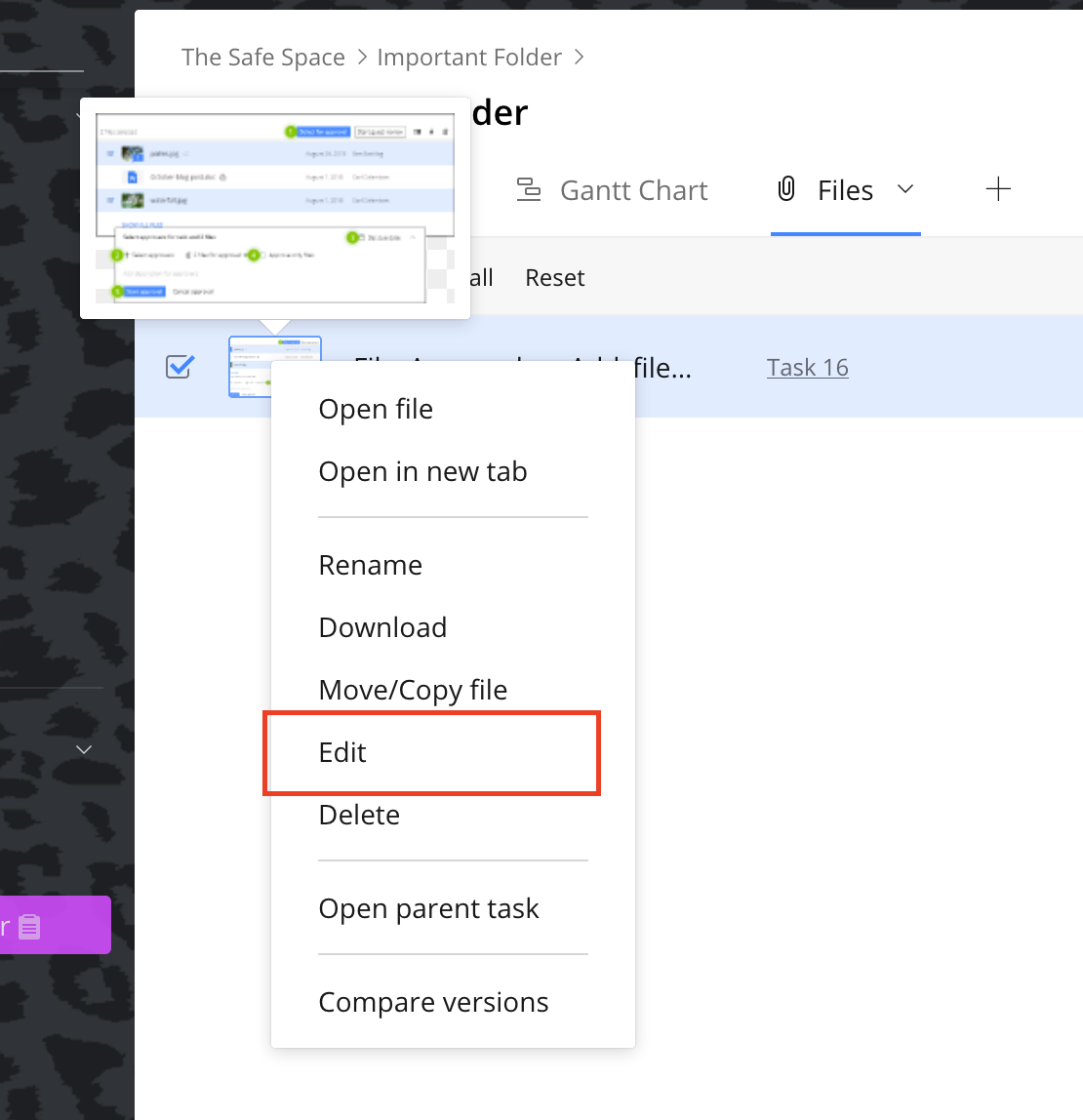Screen dimensions: 1083x1120
Task: Switch to the Gantt Chart tab
Action: click(612, 190)
